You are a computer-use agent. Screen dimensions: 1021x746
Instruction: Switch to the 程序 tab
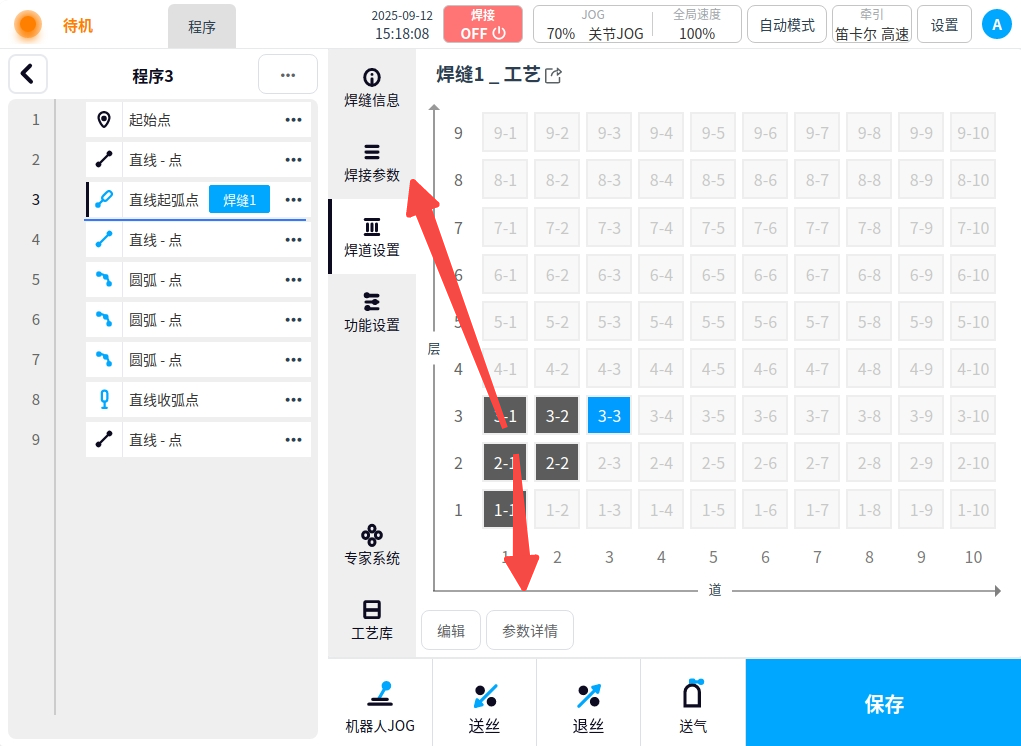[202, 27]
